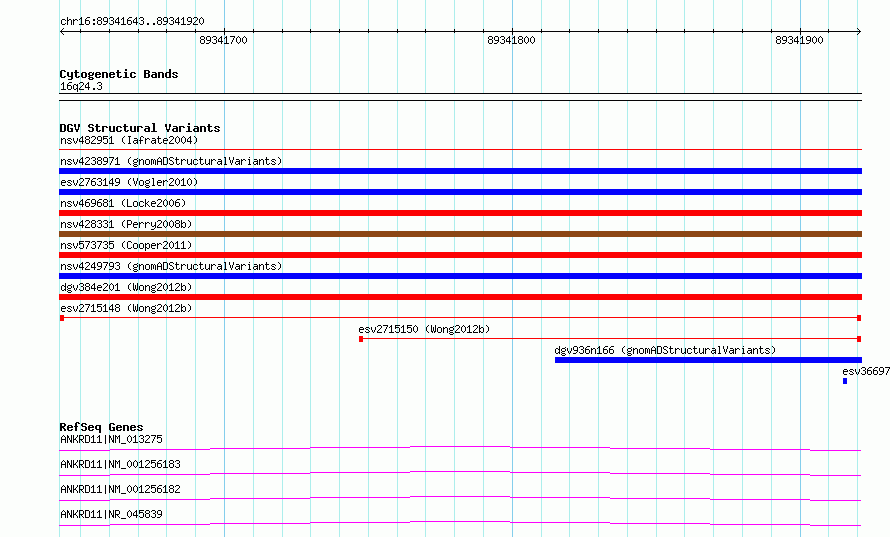
Task: Click the nsv4238971 (gnomADStructuralVariants) label
Action: pyautogui.click(x=171, y=161)
